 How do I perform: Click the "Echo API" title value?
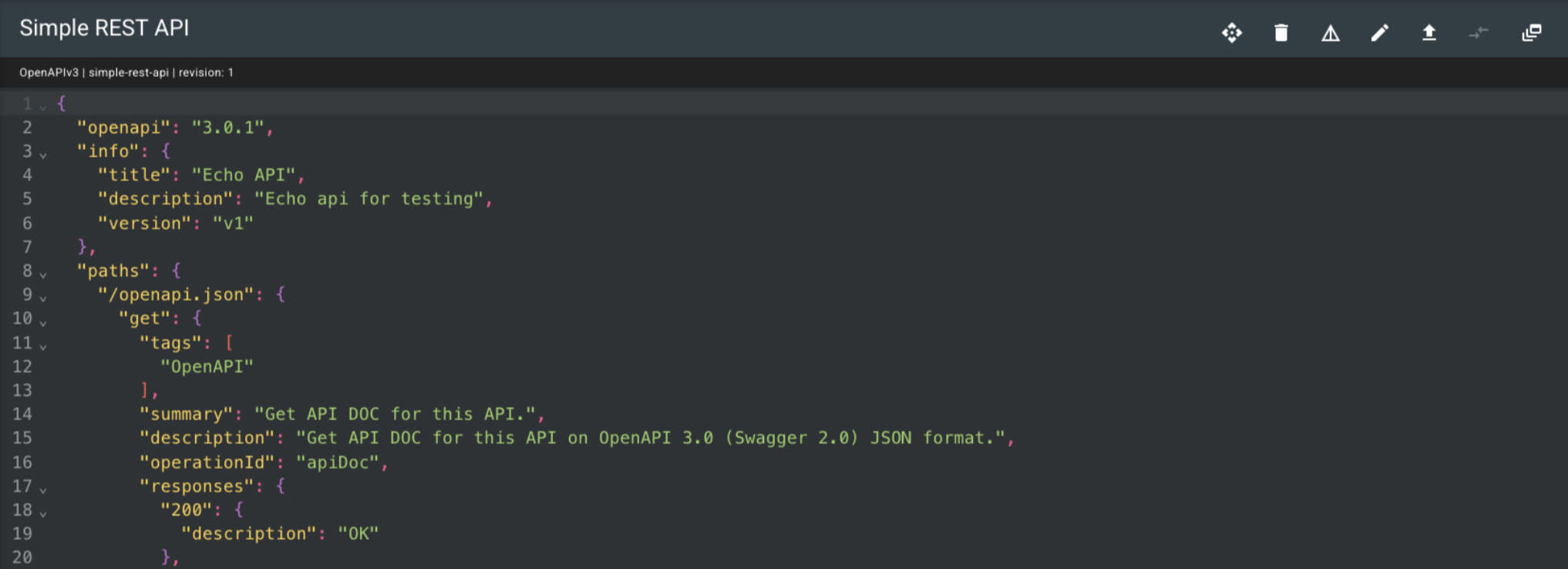(244, 175)
